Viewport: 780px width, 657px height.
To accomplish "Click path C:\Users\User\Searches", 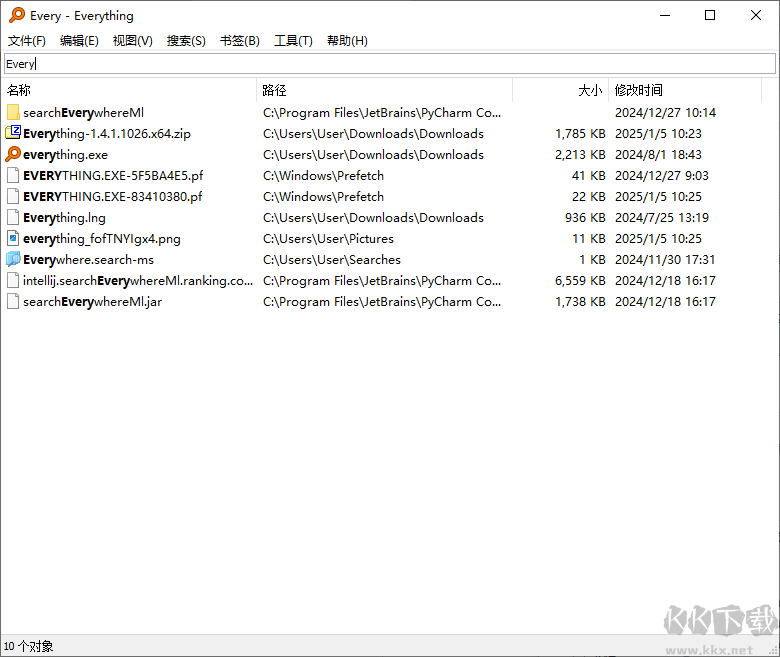I will [332, 260].
